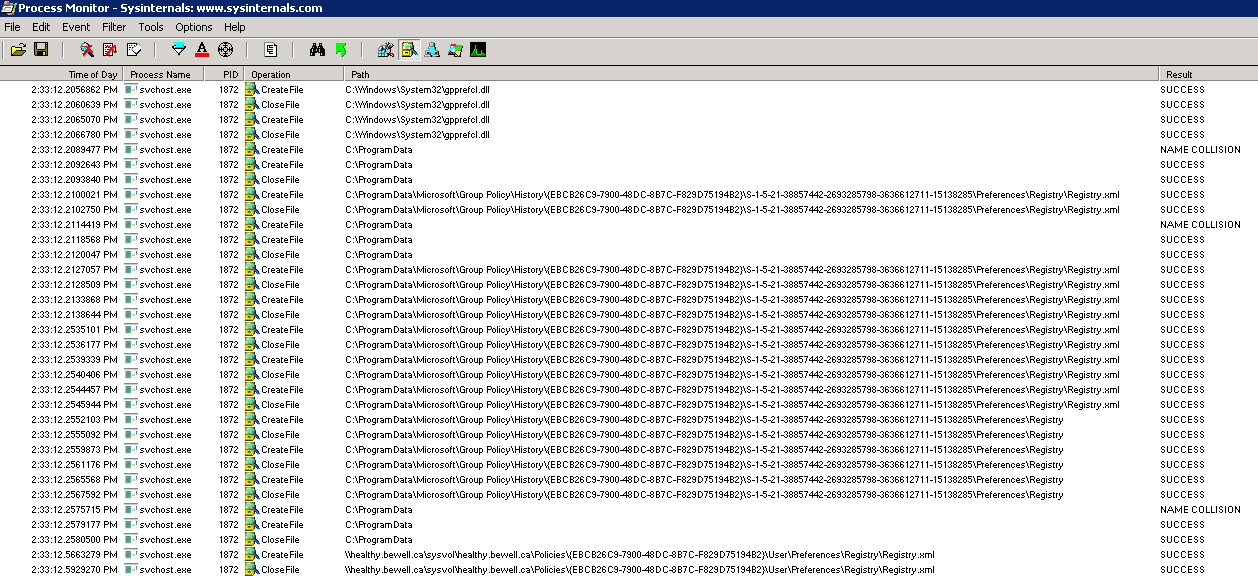
Task: Click the Save floppy disk icon
Action: pos(41,49)
